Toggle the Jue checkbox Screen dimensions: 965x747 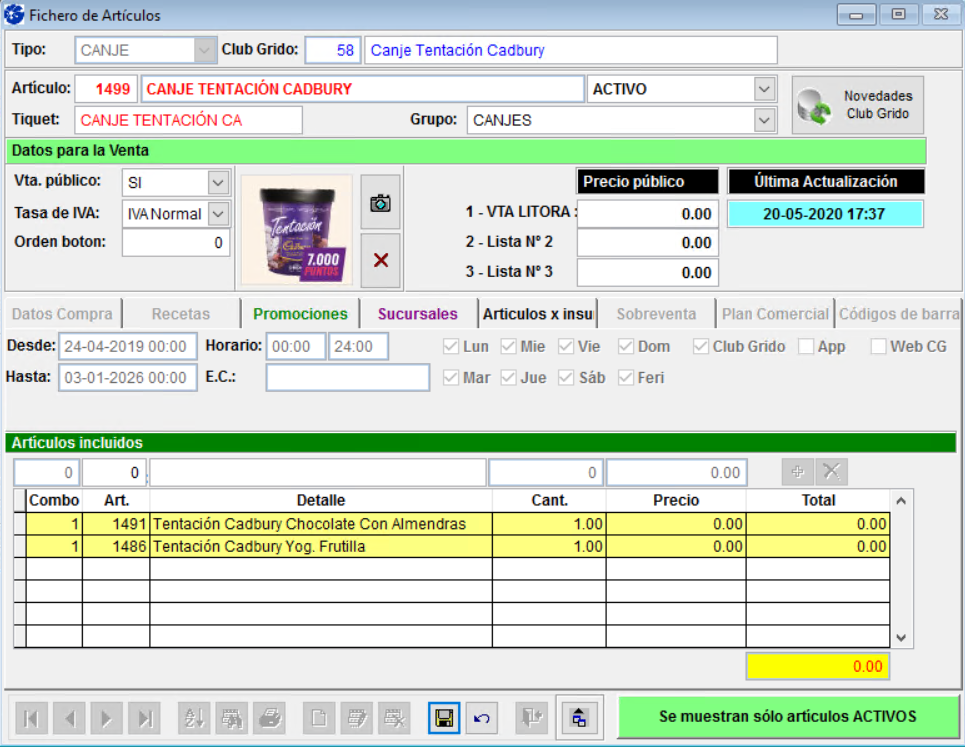pyautogui.click(x=508, y=377)
